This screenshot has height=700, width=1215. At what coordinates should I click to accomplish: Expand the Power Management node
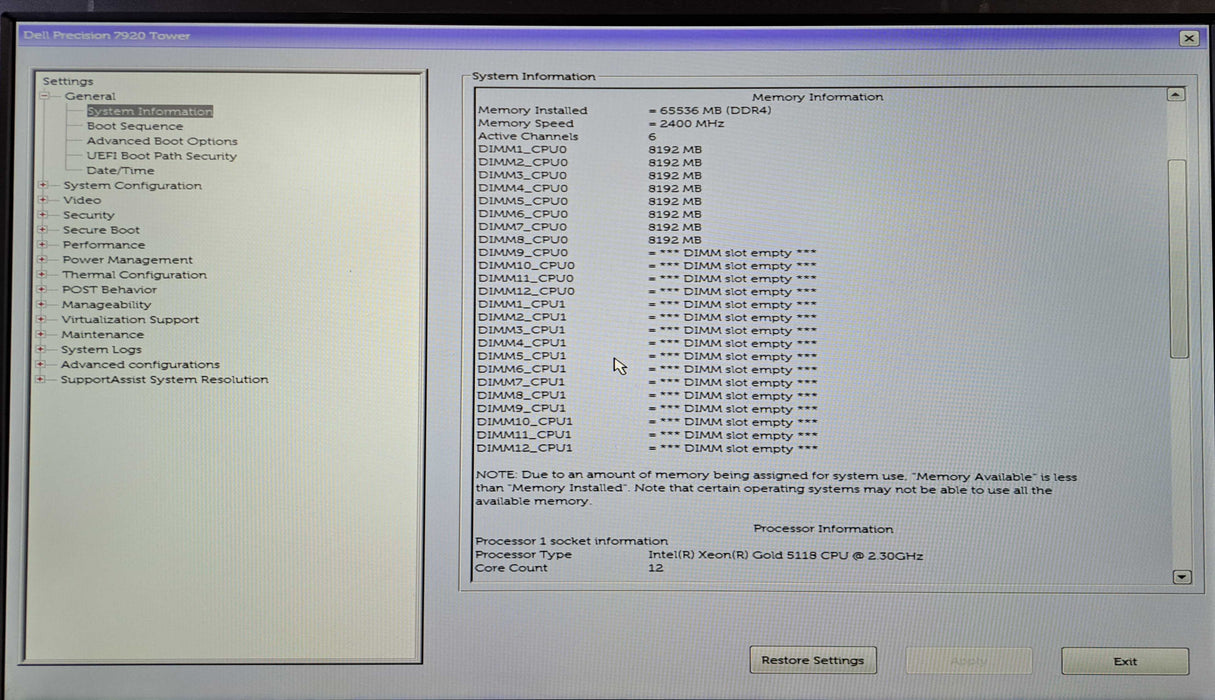[42, 260]
